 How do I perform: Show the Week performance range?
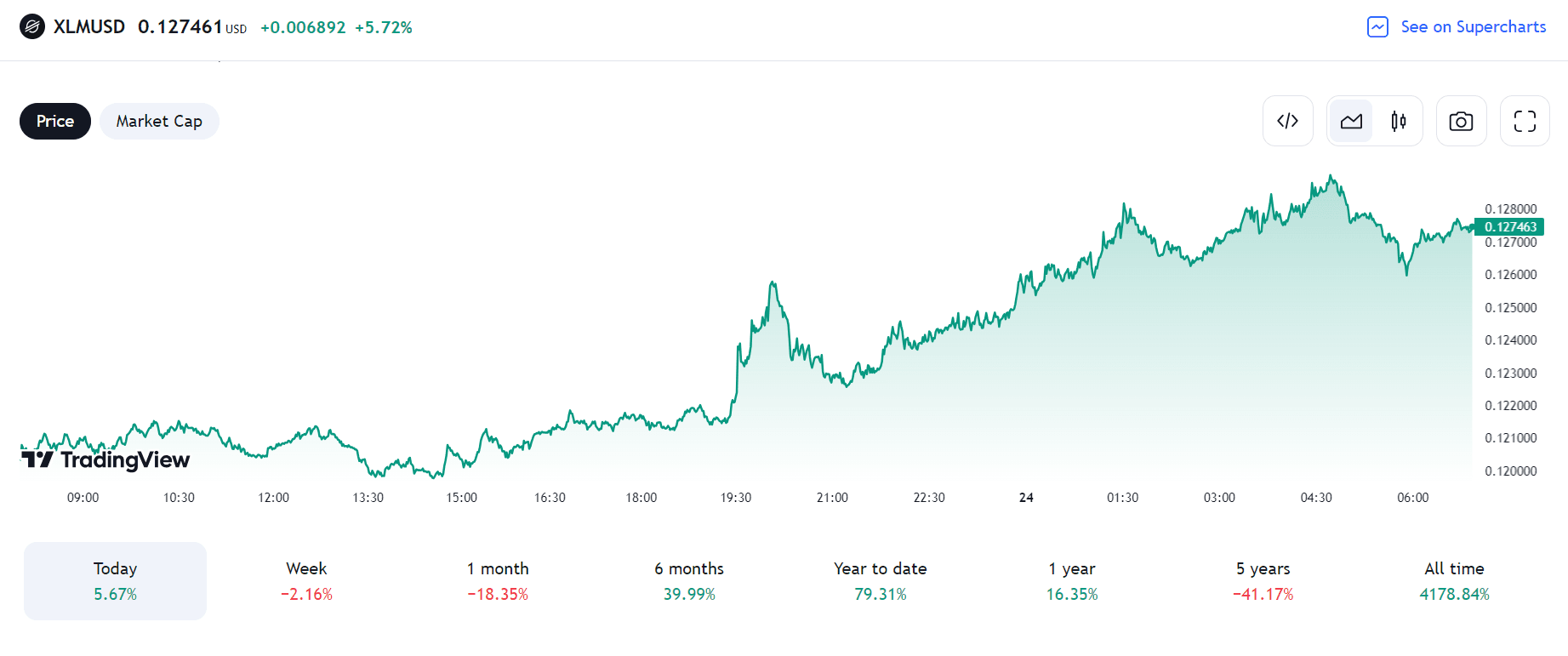click(306, 580)
